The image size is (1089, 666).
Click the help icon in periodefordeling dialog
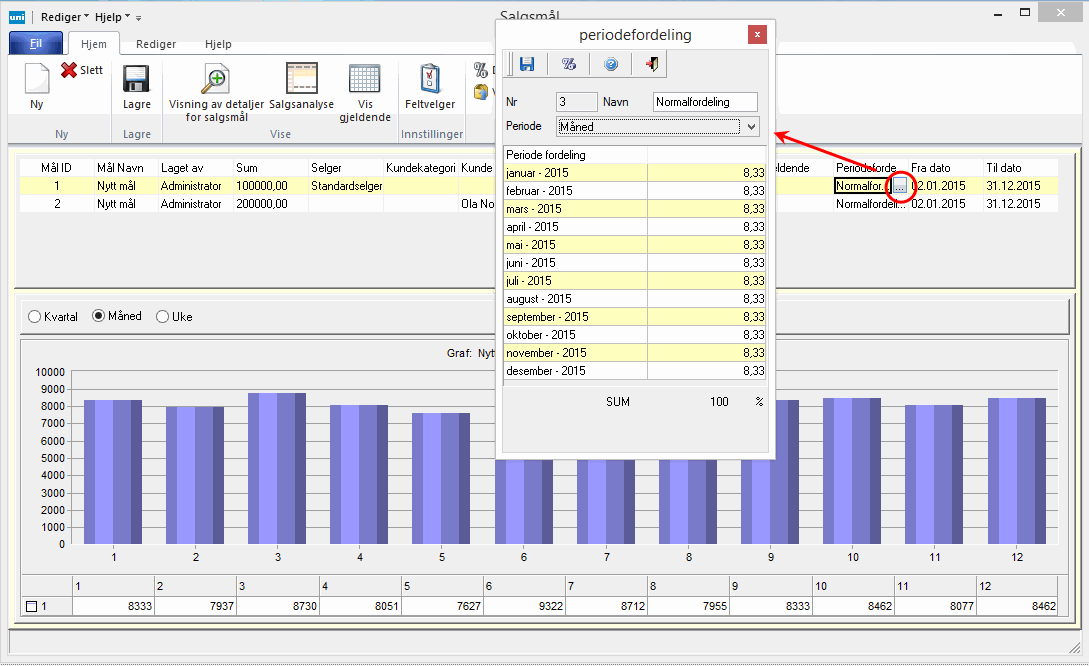click(x=610, y=64)
